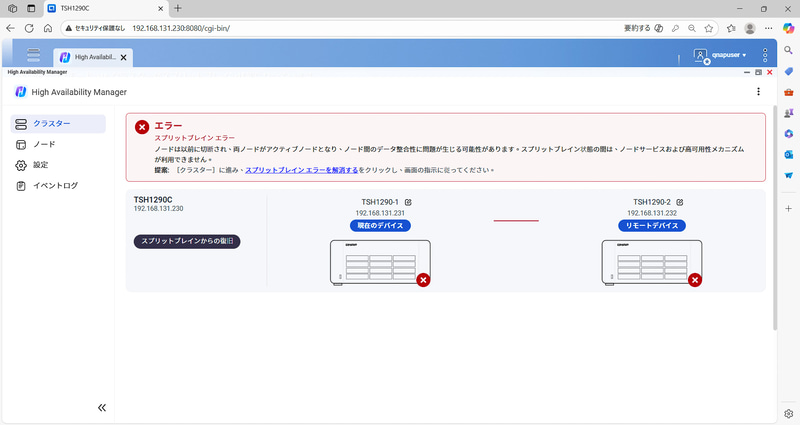Open a new browser tab
Viewport: 800px width, 425px height.
coord(178,8)
